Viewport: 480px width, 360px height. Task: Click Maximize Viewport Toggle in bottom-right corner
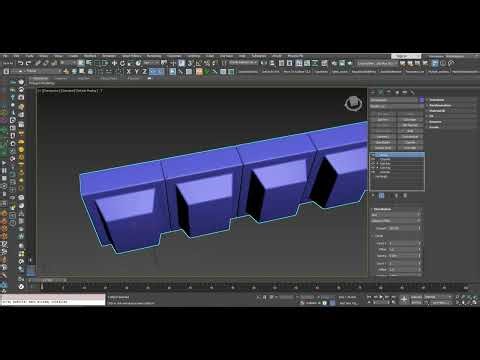pos(475,303)
